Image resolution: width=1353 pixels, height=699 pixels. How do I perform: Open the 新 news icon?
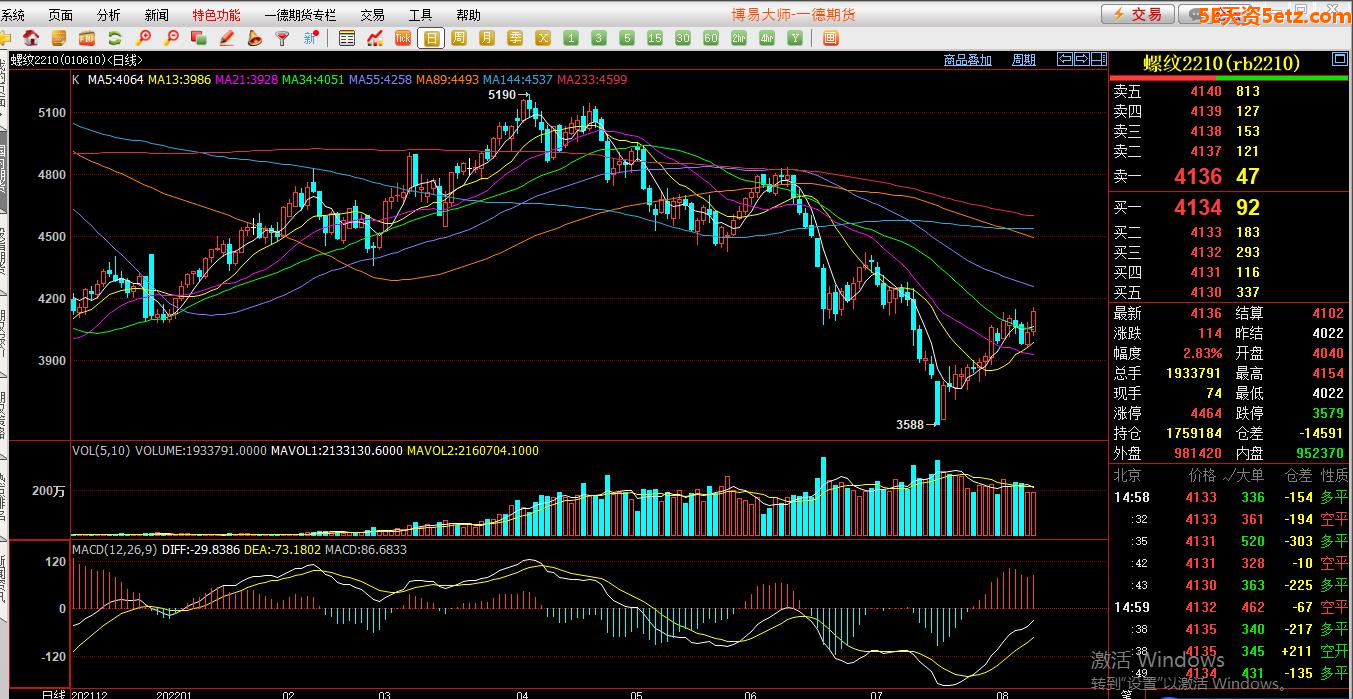pos(311,38)
